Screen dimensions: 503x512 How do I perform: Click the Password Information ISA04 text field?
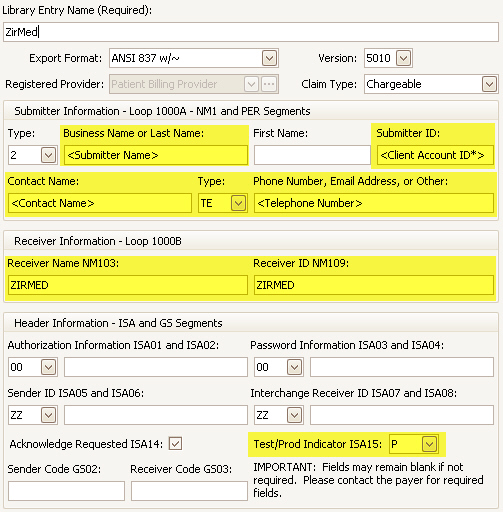pos(402,367)
